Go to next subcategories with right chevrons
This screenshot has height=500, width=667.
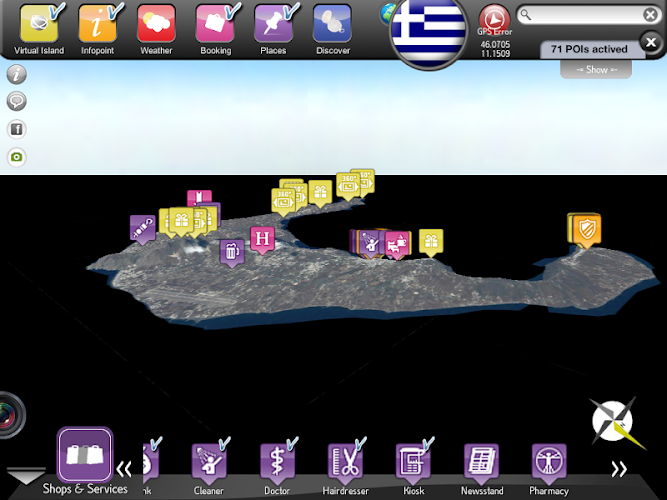click(x=619, y=469)
